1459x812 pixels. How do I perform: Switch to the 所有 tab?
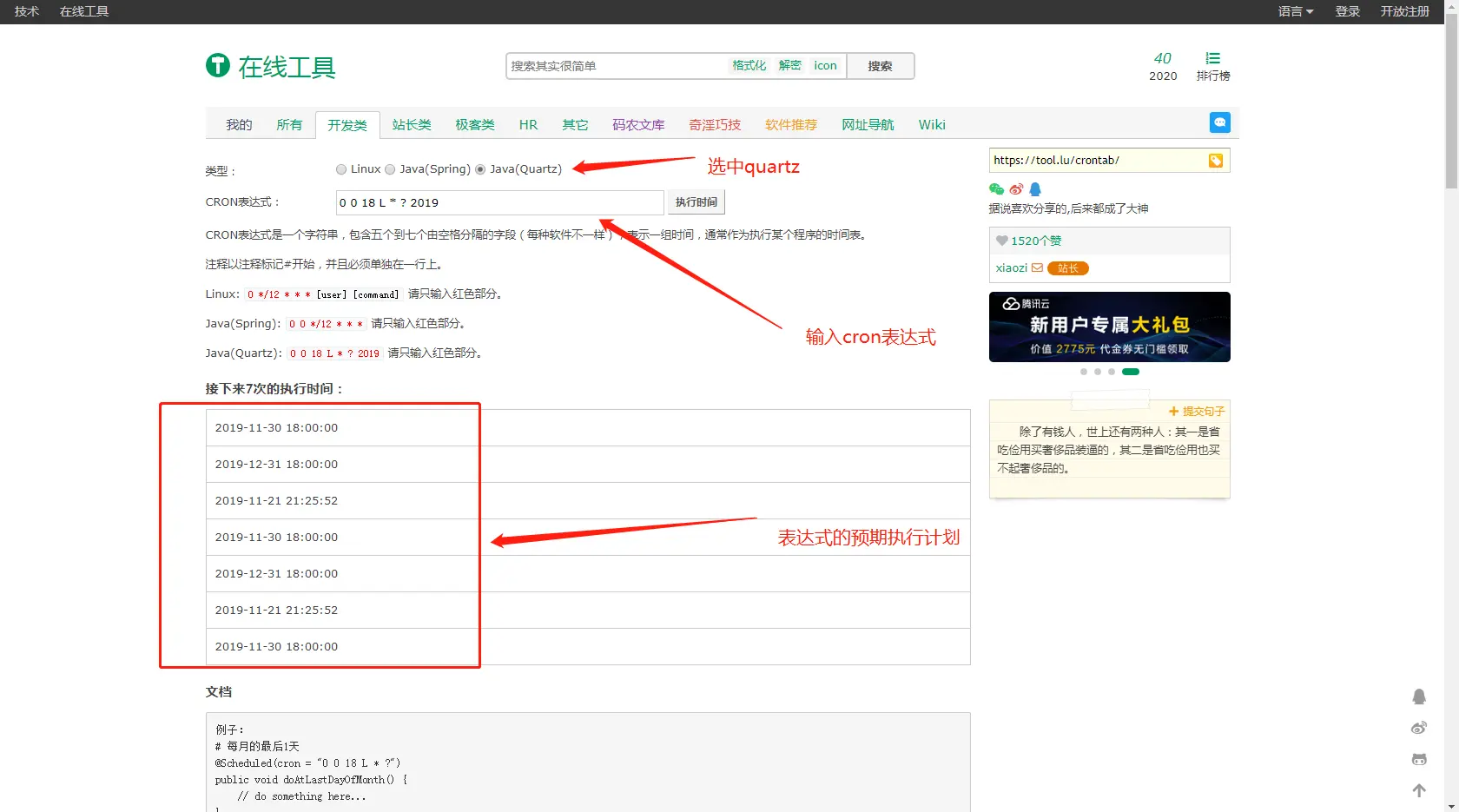(289, 125)
